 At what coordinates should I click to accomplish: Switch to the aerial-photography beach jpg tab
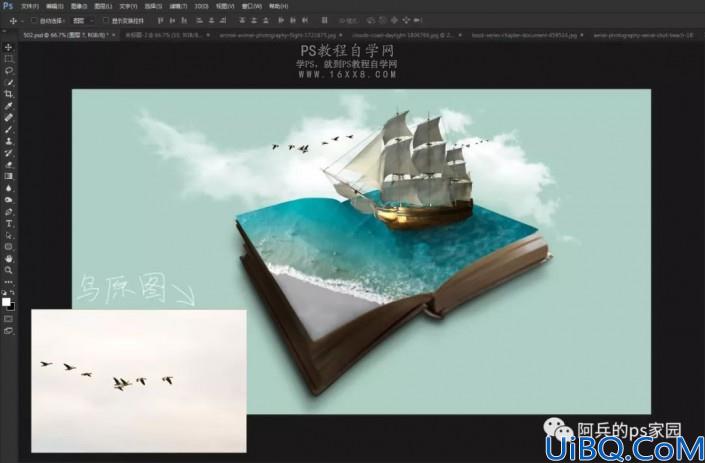coord(644,35)
